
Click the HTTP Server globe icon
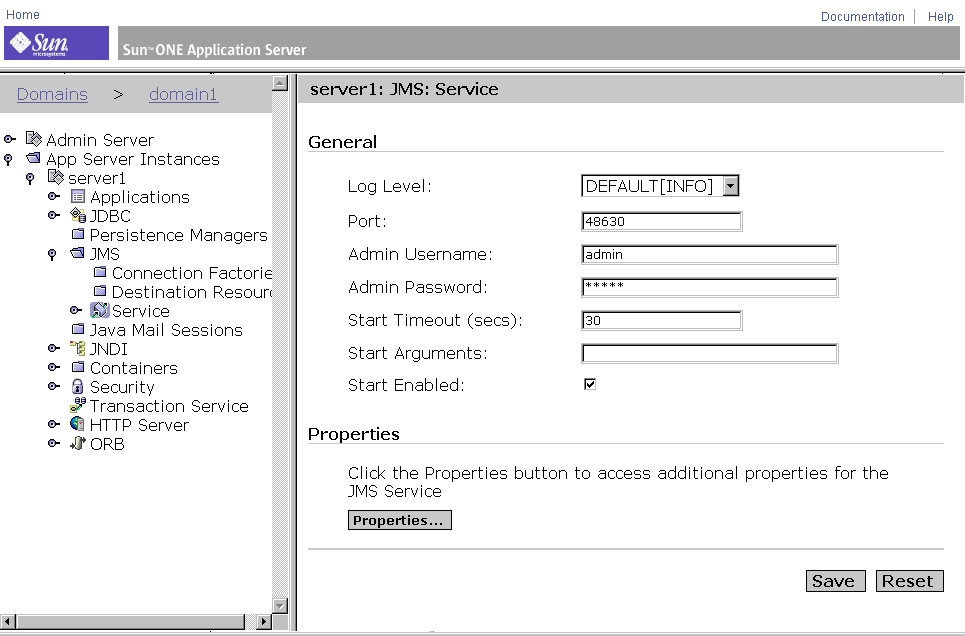coord(78,424)
